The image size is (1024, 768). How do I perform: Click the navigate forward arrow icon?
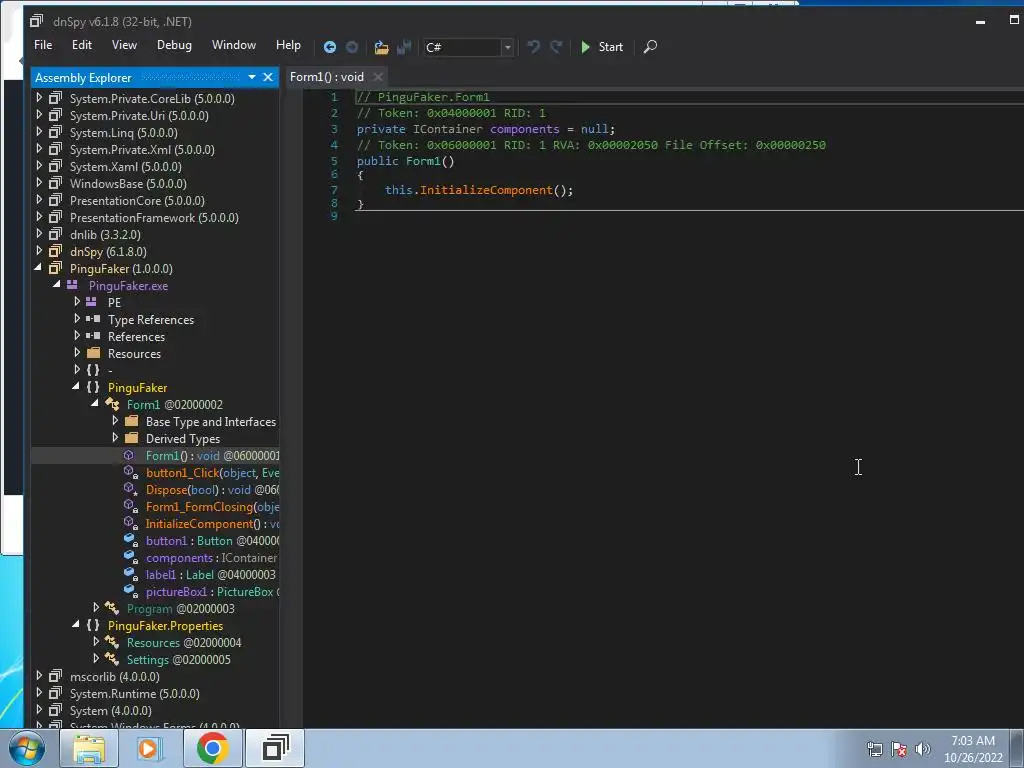click(x=352, y=47)
